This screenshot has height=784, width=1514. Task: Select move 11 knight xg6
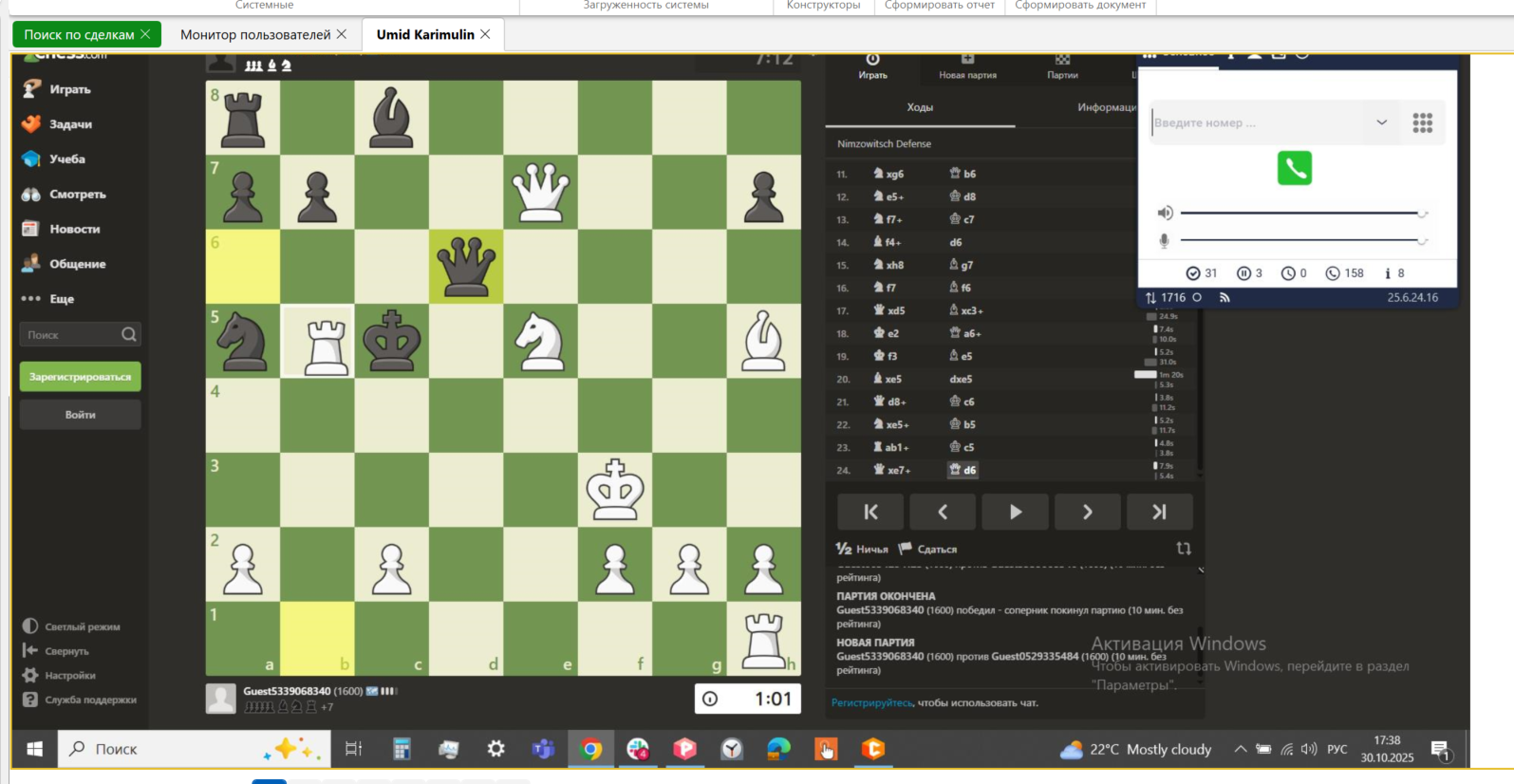pyautogui.click(x=888, y=175)
